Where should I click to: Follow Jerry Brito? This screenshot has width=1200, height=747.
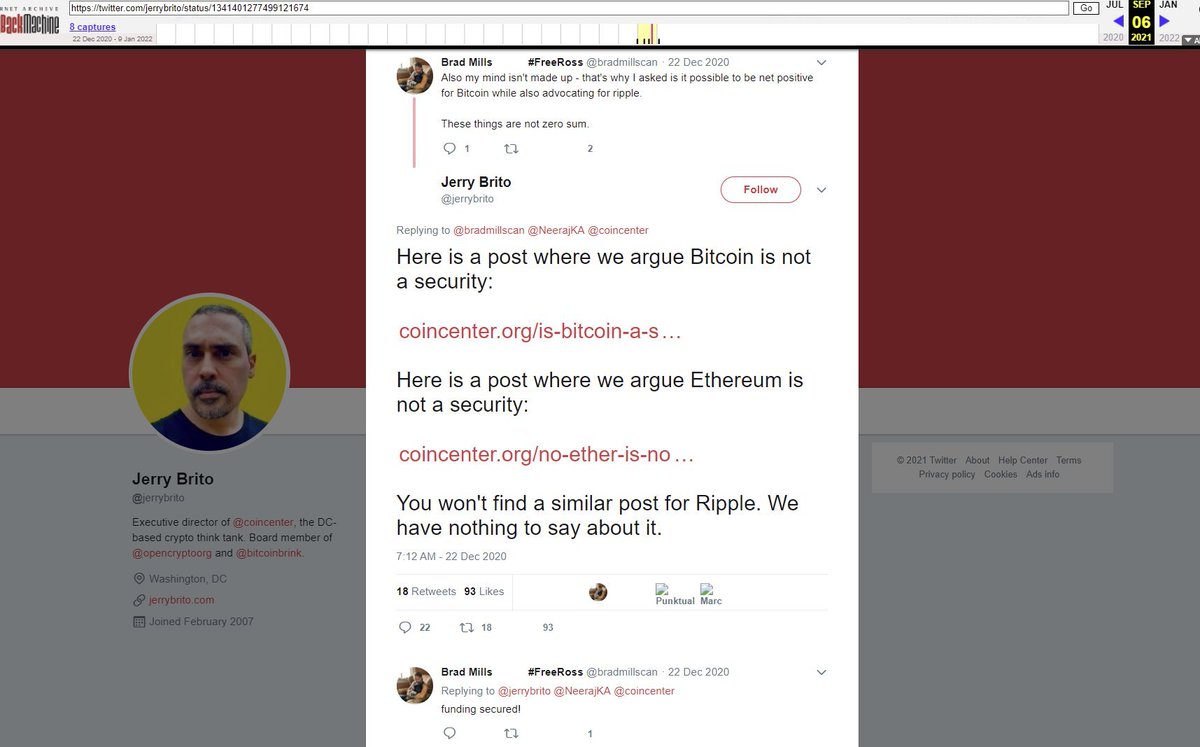760,190
